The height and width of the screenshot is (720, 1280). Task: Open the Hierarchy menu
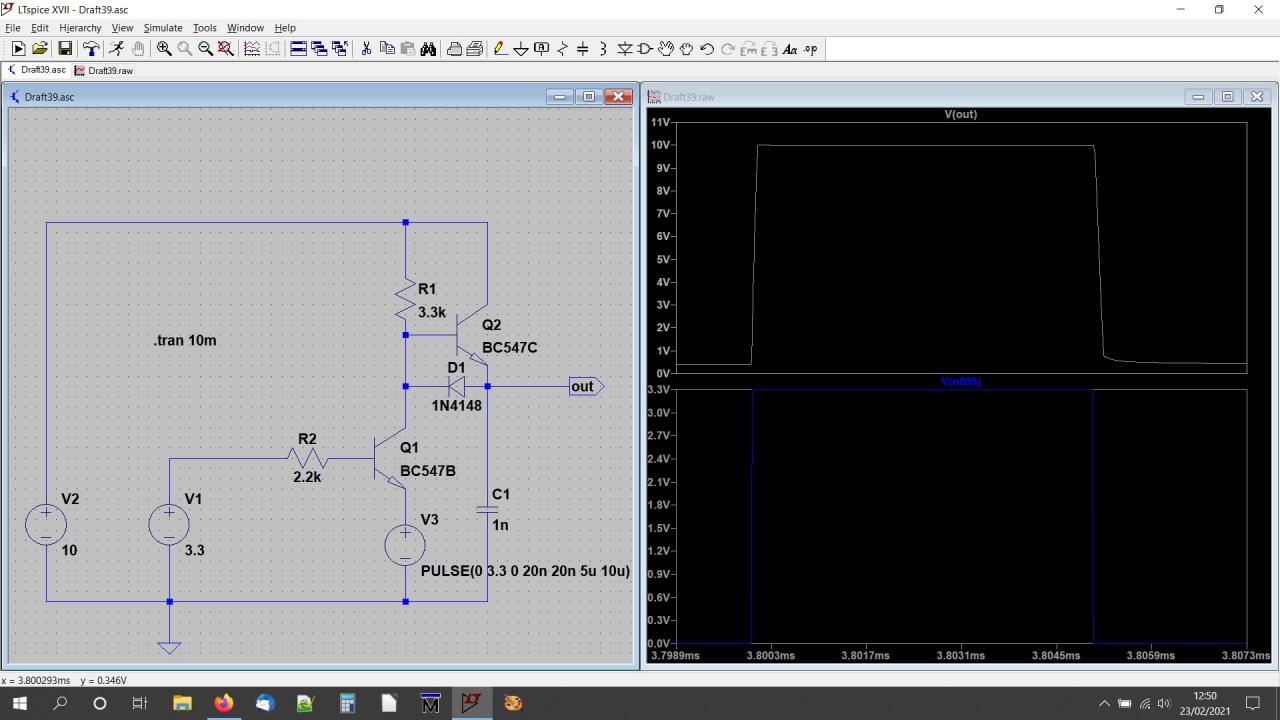pyautogui.click(x=80, y=28)
